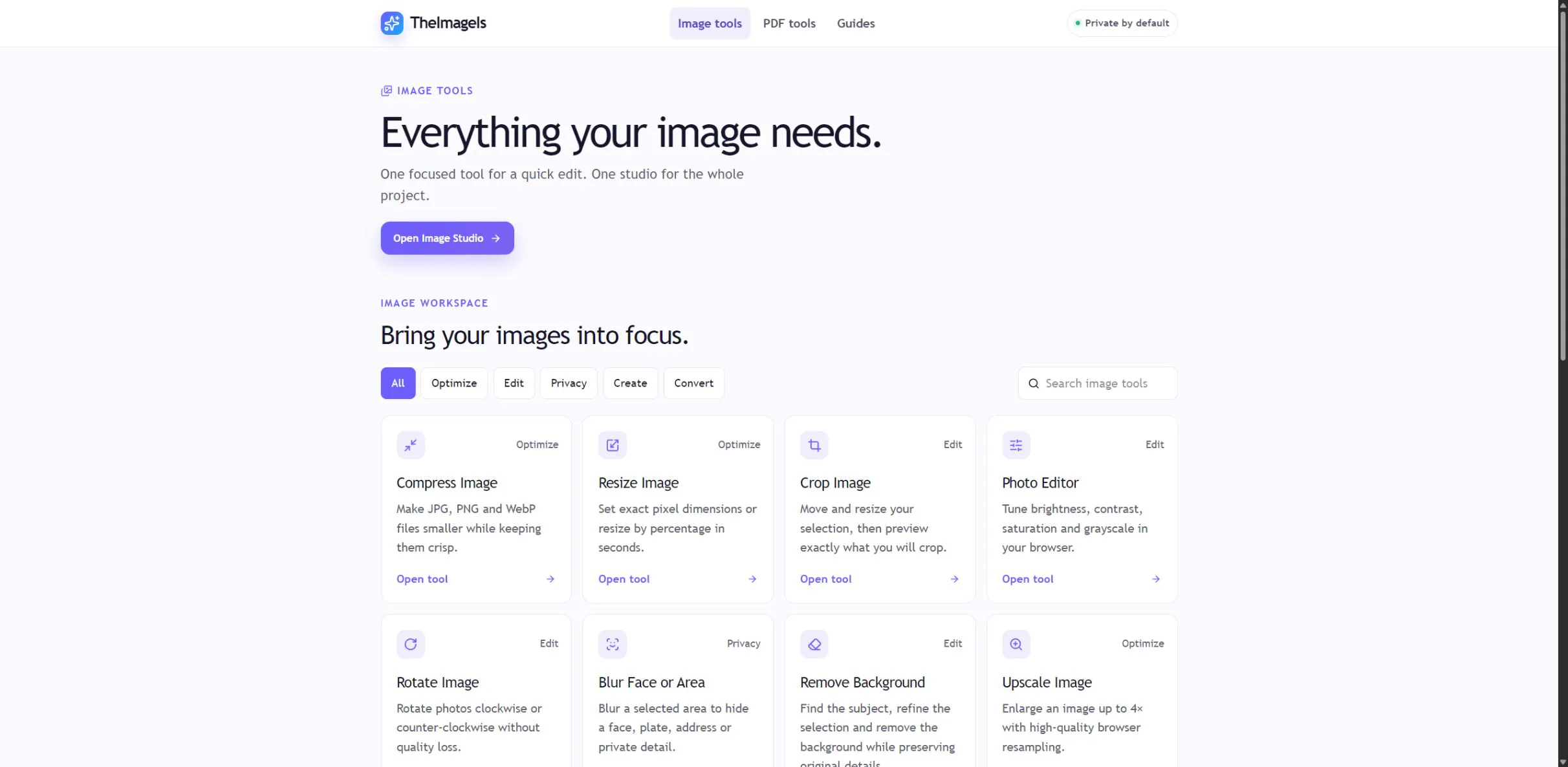The image size is (1568, 767).
Task: Click the Photo Editor sliders icon
Action: pos(1016,445)
